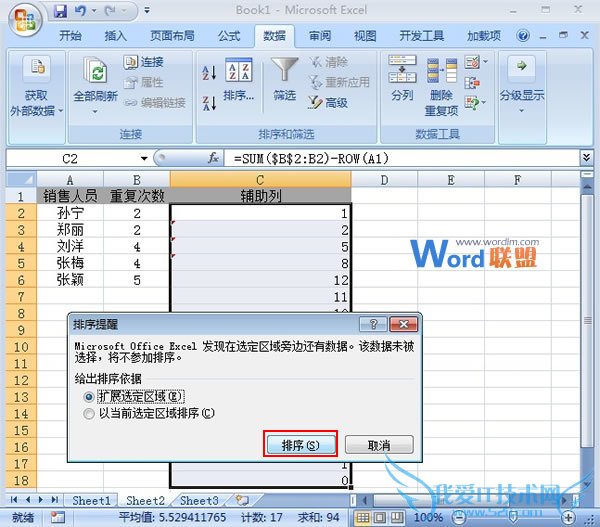
Task: Click the 排序(S) button
Action: (300, 445)
